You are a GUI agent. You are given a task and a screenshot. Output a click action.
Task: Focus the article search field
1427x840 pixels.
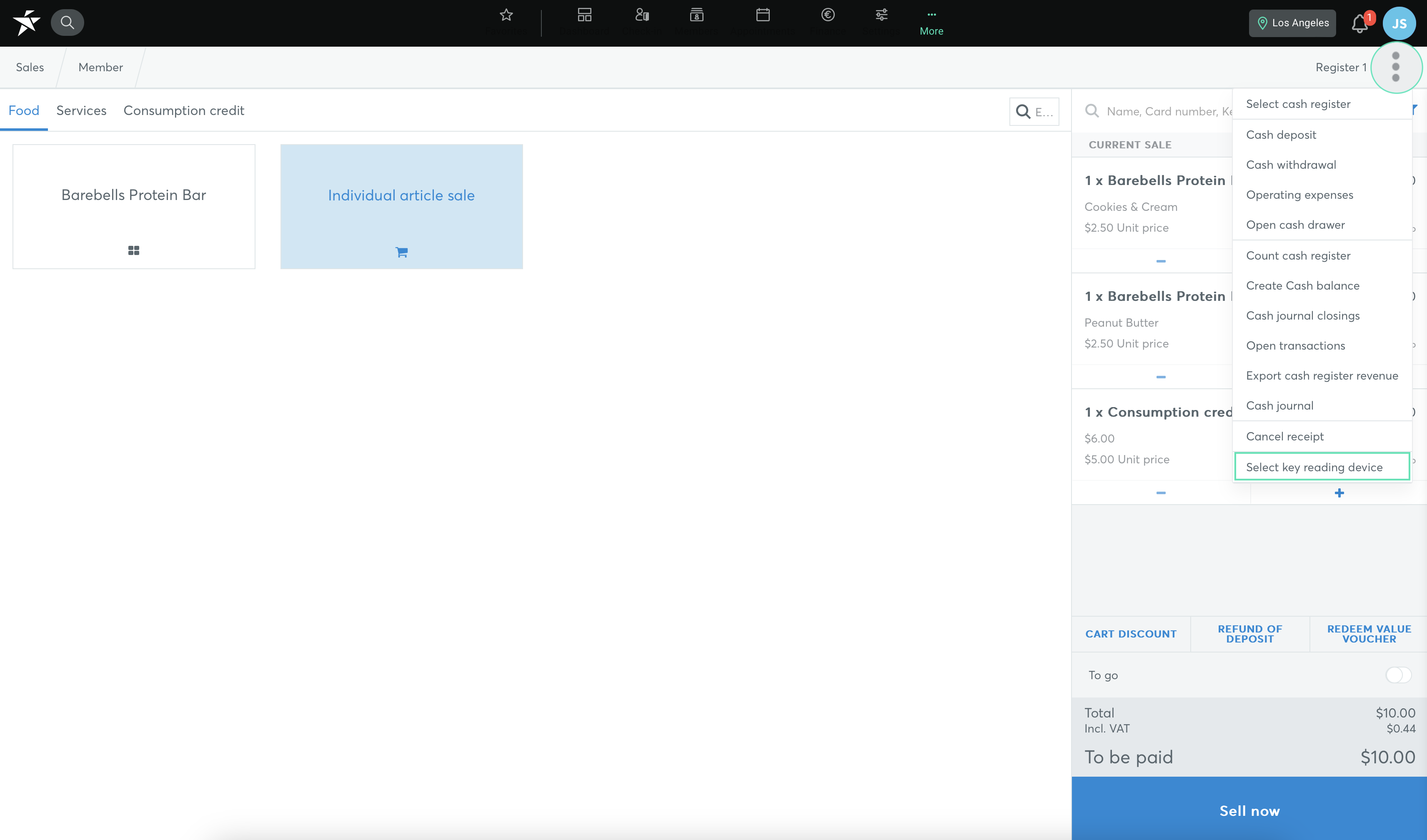tap(1034, 112)
